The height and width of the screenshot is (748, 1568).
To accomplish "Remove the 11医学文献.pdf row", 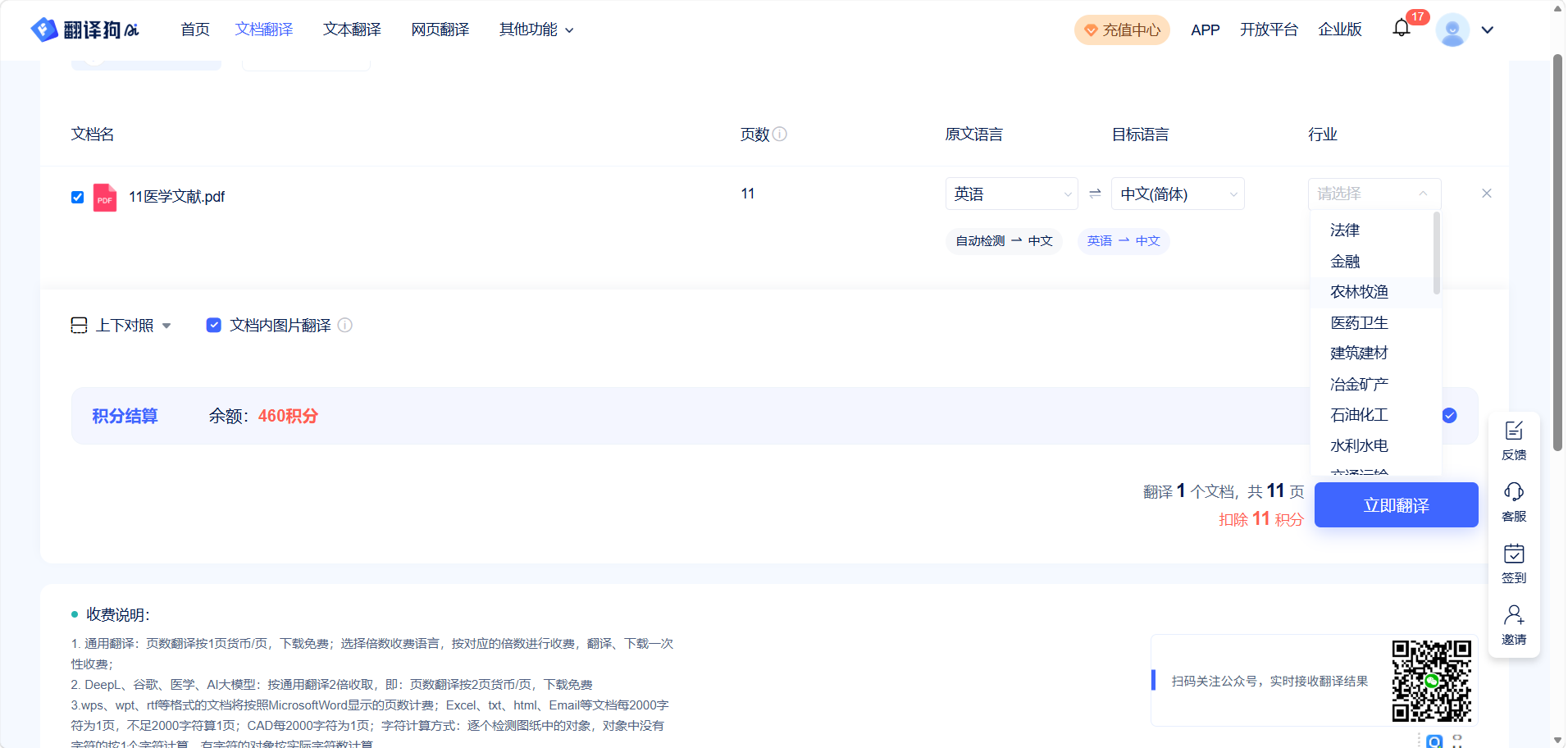I will click(1487, 194).
